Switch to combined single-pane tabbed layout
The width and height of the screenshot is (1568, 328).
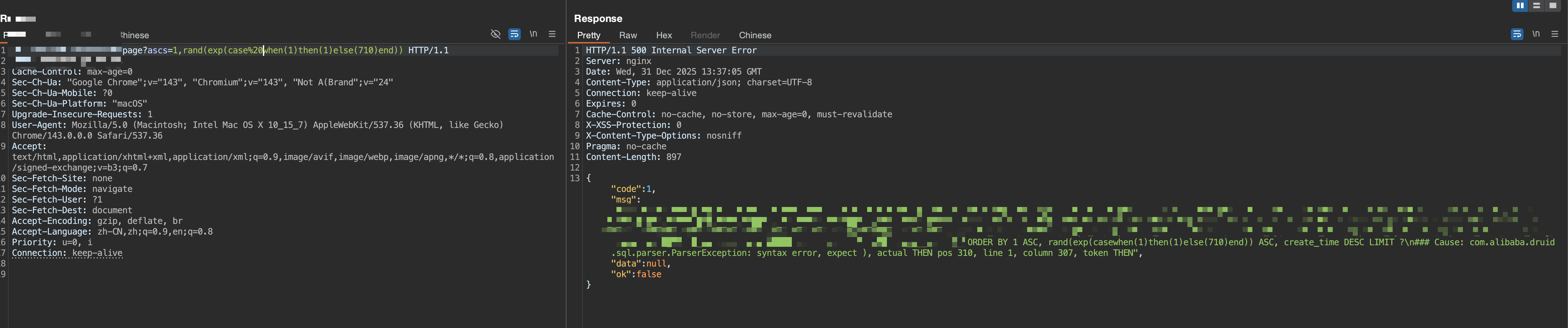(x=1553, y=5)
